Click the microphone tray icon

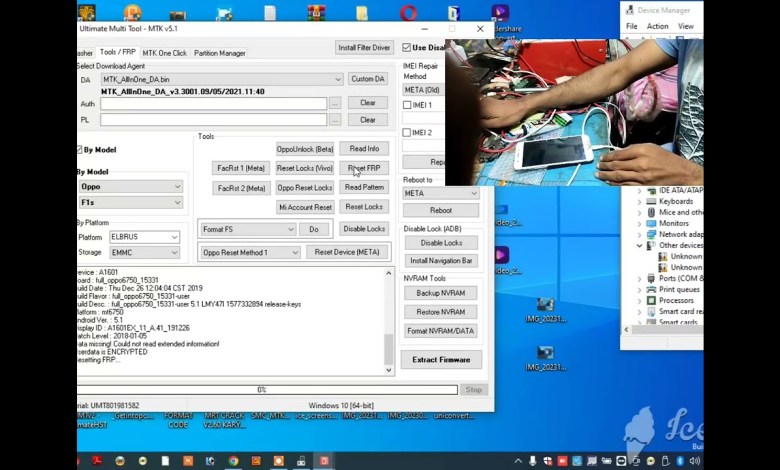(x=532, y=461)
